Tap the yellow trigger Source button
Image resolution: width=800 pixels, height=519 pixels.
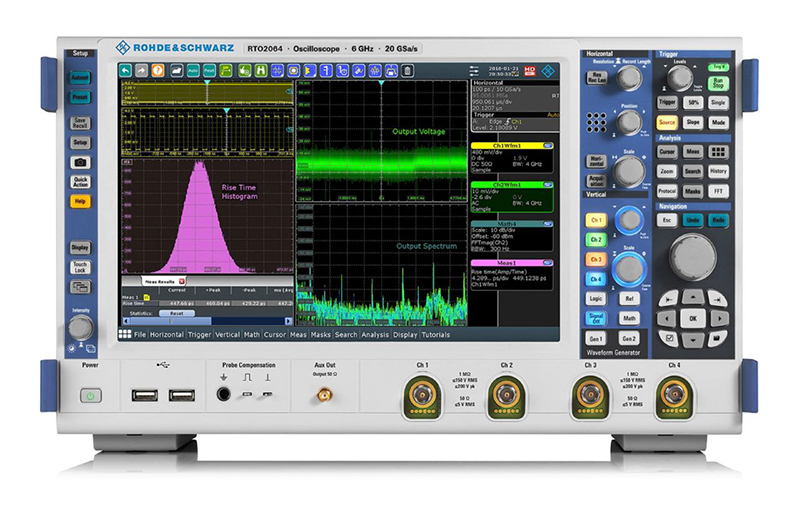tap(667, 122)
